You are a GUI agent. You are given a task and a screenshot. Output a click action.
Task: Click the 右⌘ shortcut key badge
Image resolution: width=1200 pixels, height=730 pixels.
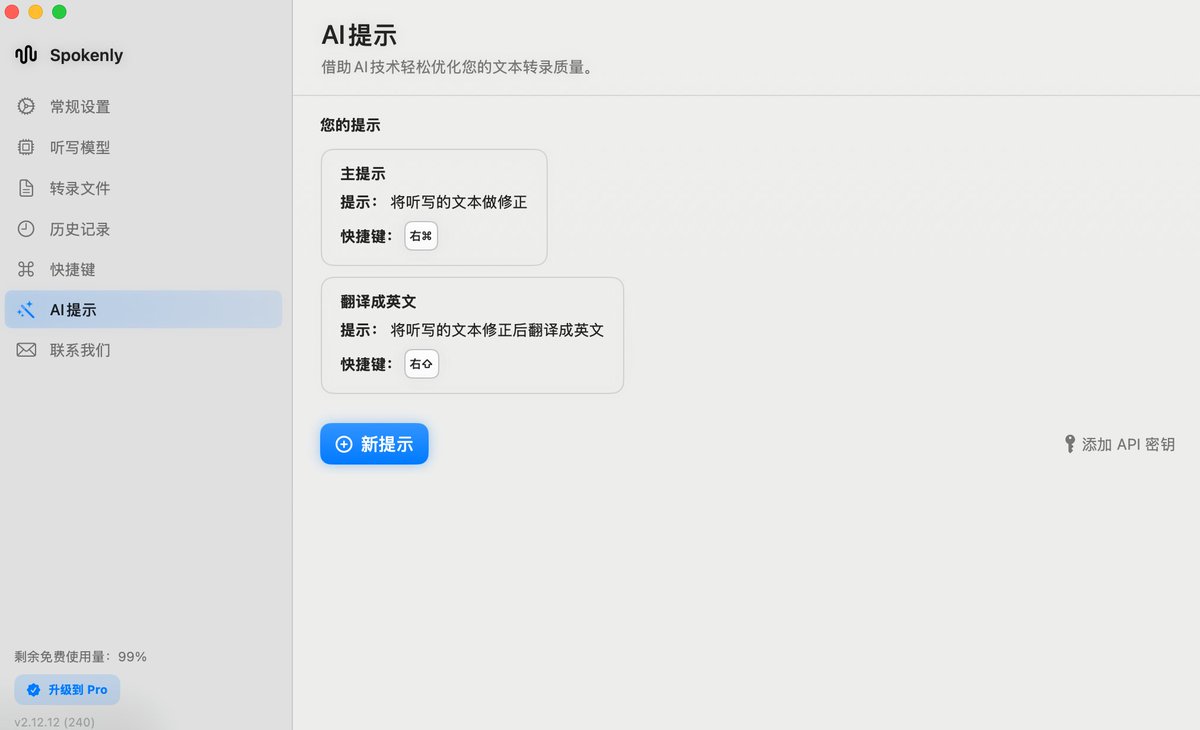421,236
